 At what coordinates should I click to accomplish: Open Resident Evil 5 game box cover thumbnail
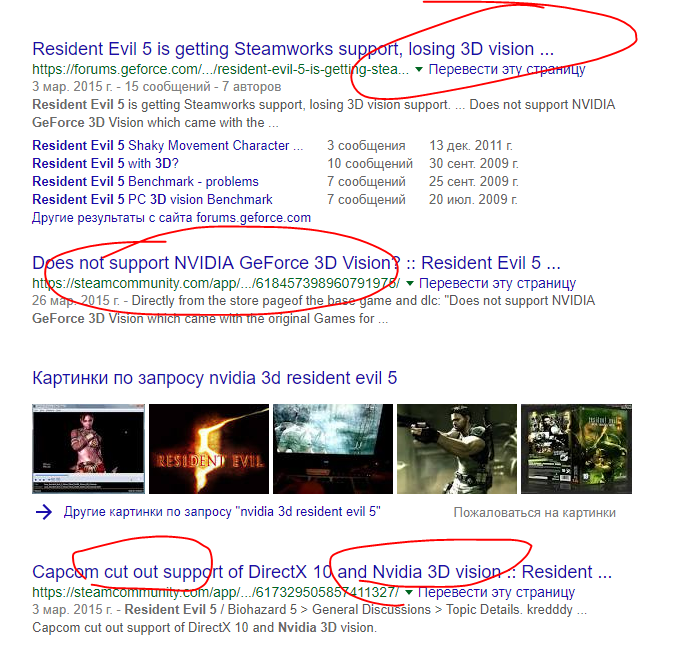point(576,449)
